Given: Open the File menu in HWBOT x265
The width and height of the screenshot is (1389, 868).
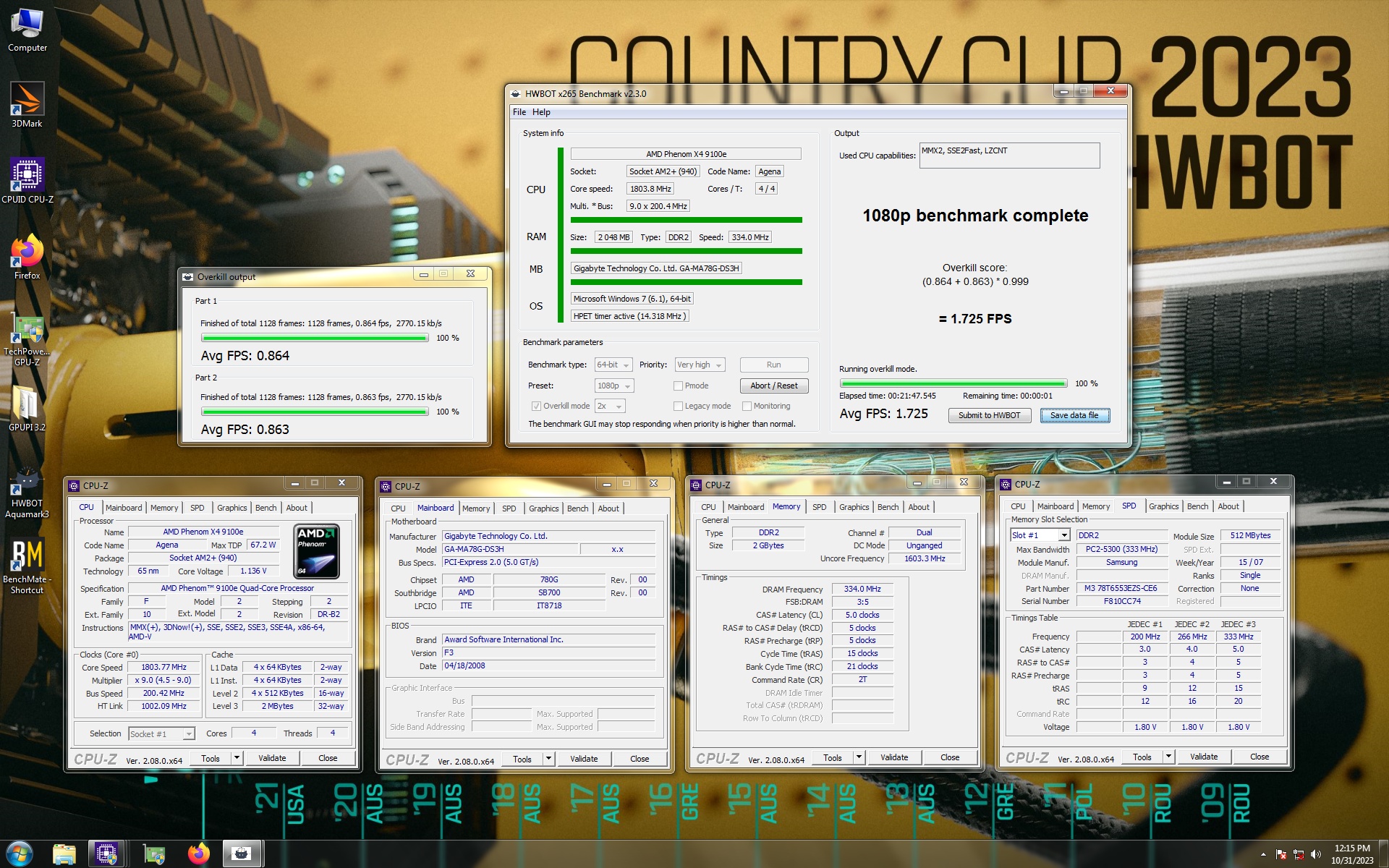Looking at the screenshot, I should point(519,112).
